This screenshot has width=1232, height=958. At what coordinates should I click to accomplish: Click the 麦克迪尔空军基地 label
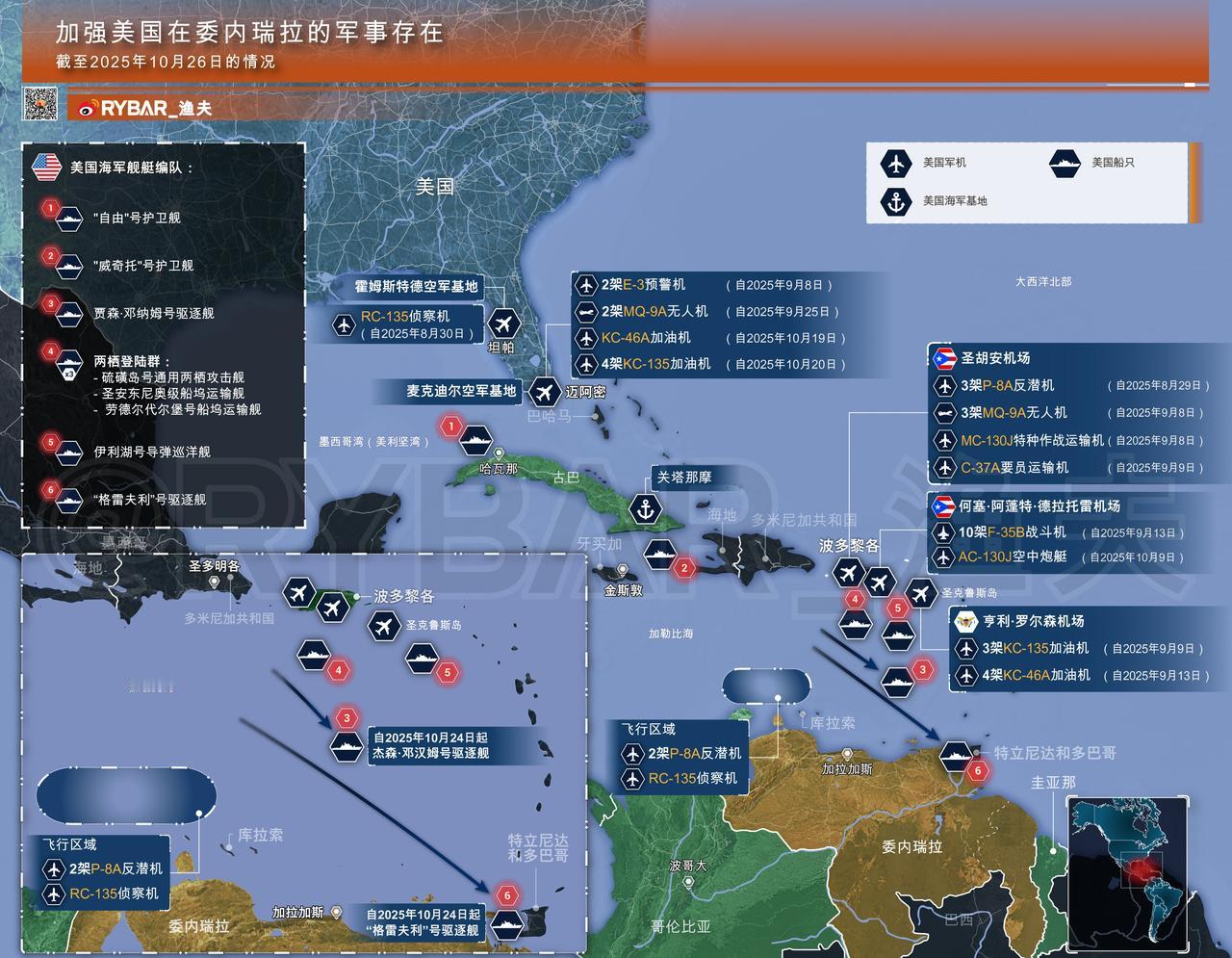tap(461, 391)
